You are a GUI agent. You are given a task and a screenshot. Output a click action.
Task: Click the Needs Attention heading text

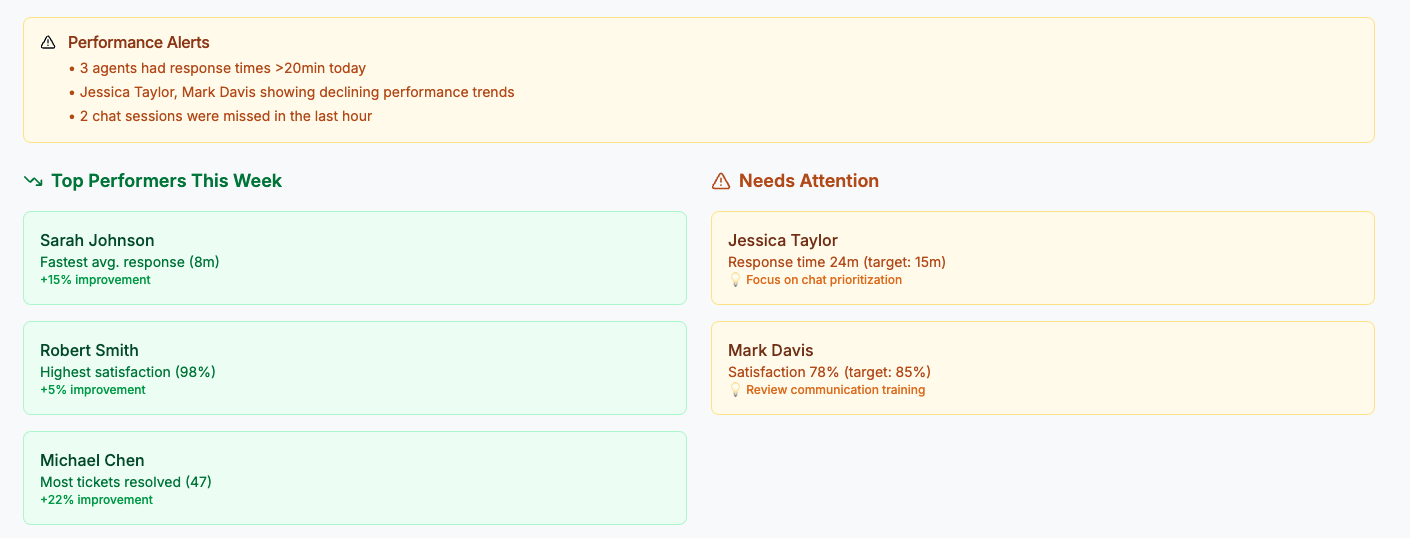809,181
